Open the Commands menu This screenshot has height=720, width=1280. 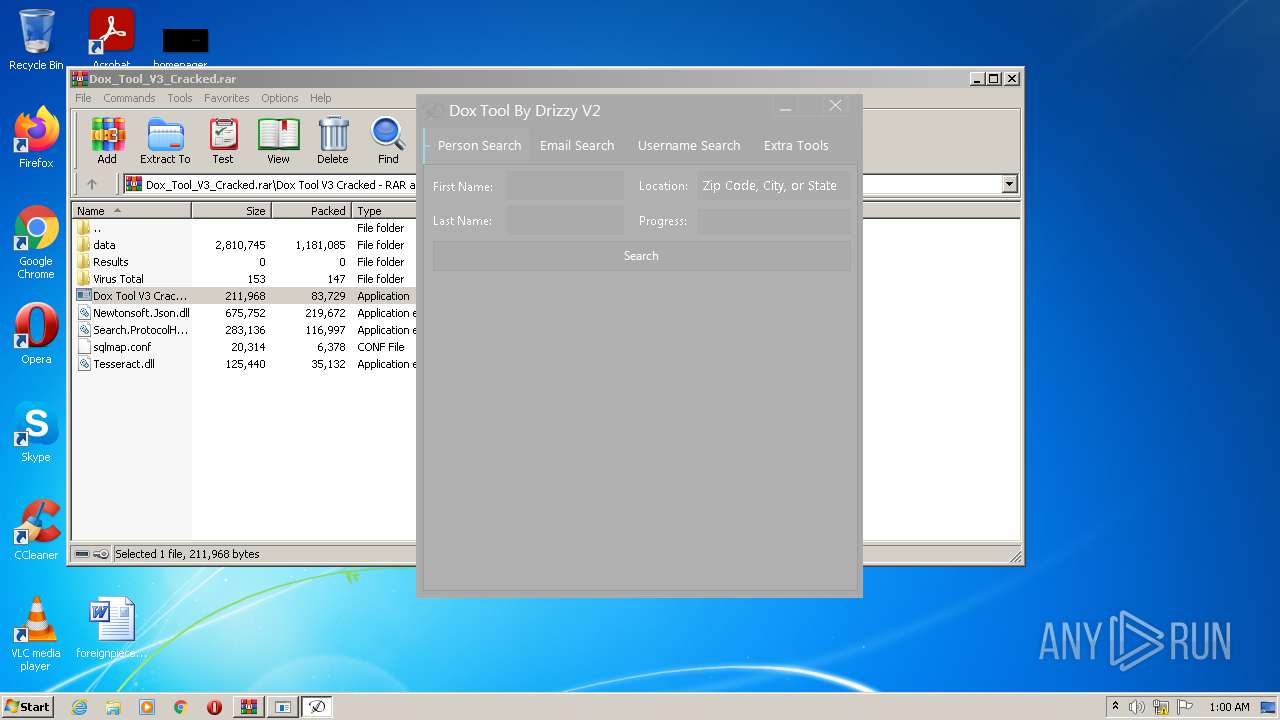tap(129, 98)
